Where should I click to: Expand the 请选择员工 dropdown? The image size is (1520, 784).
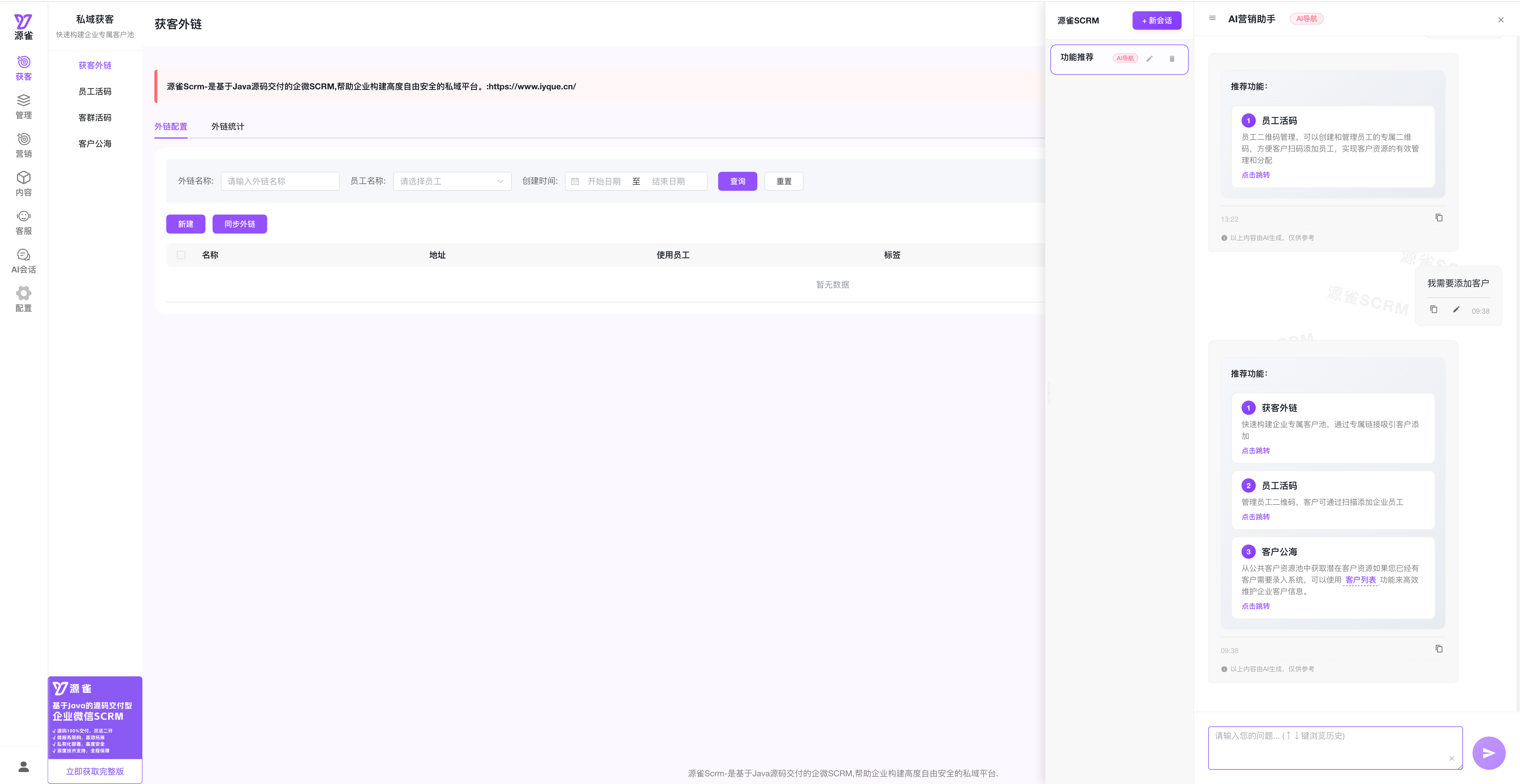(451, 181)
